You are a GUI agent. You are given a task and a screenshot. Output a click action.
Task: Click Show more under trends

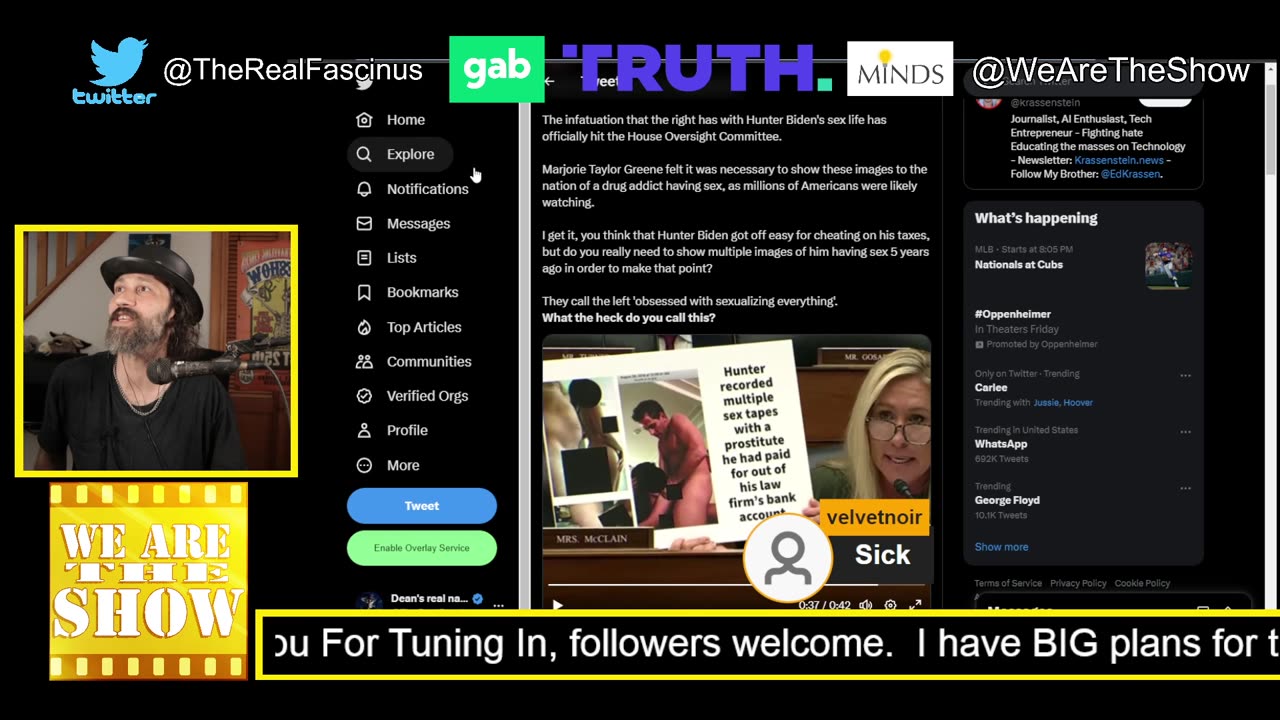[1001, 547]
